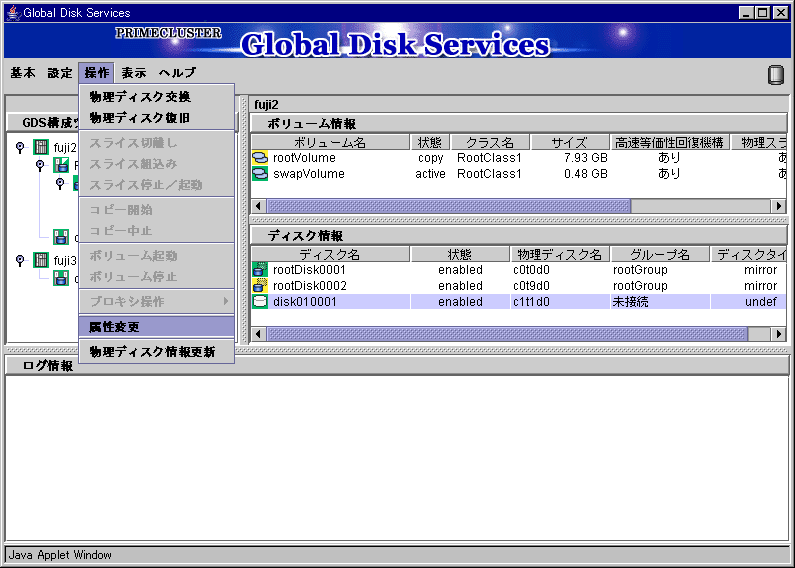Open the ヘルプ menu

177,73
